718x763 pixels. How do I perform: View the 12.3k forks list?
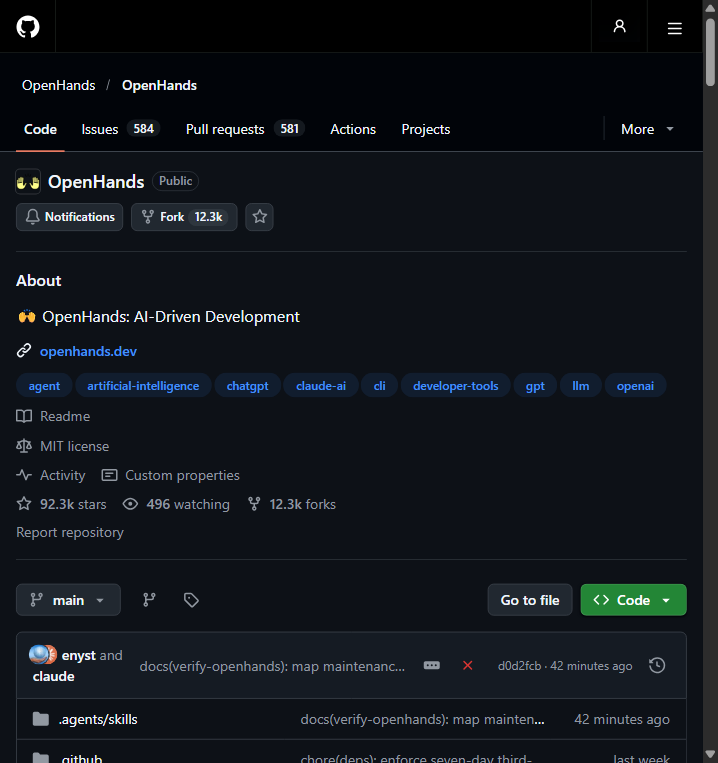point(292,504)
